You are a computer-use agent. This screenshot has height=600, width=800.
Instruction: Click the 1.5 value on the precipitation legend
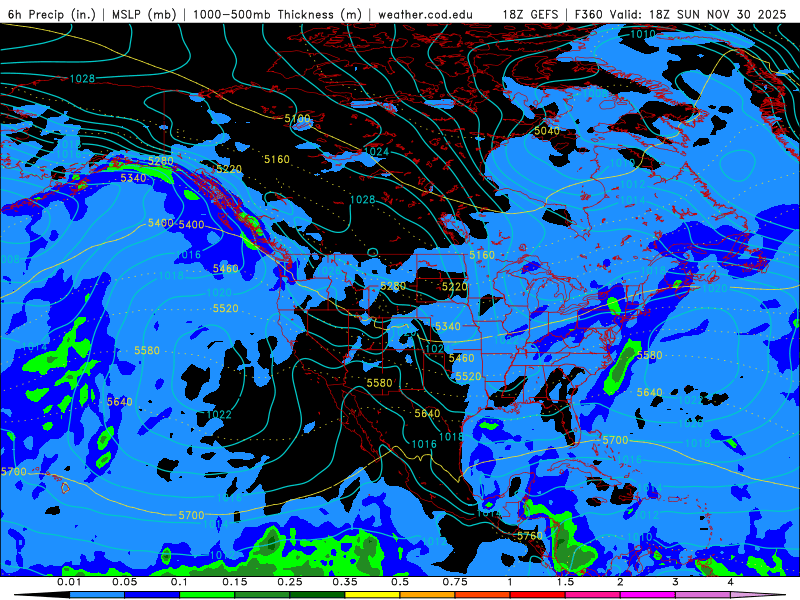coord(565,582)
